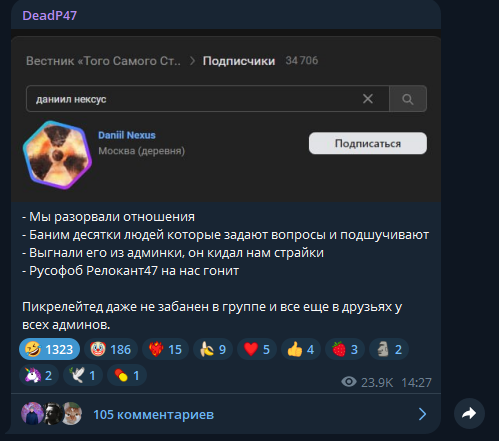Image resolution: width=499 pixels, height=441 pixels.
Task: Click the pill reaction with 1
Action: (x=127, y=375)
